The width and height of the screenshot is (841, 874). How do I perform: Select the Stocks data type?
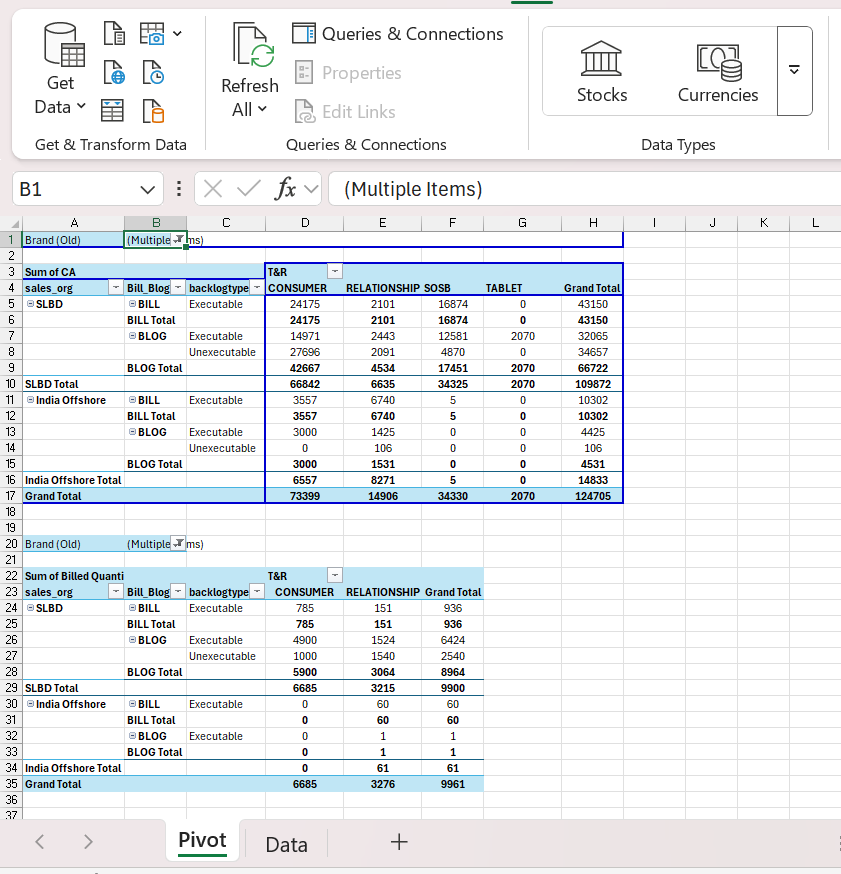point(601,70)
